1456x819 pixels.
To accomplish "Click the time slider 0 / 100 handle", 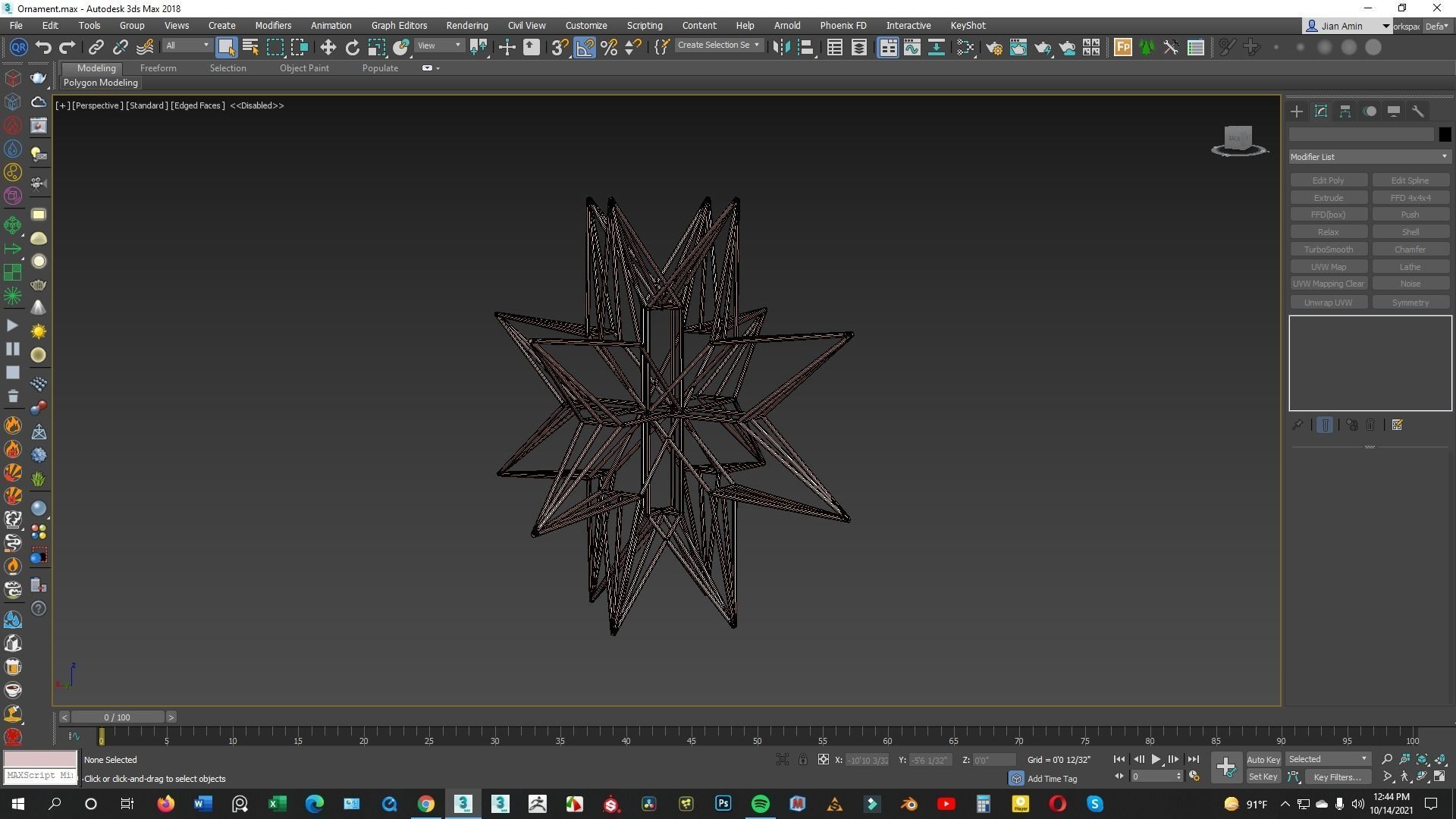I will tap(117, 717).
